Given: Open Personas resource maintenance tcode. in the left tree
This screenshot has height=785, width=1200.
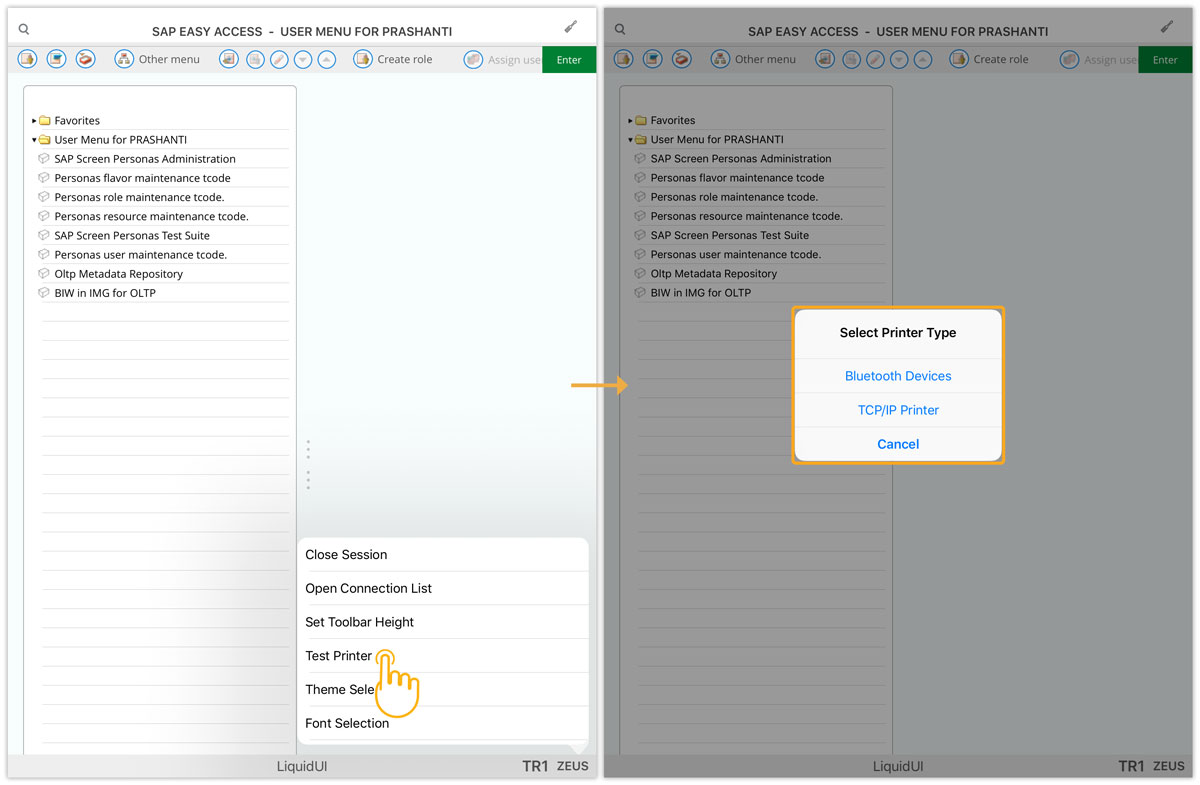Looking at the screenshot, I should pyautogui.click(x=151, y=216).
